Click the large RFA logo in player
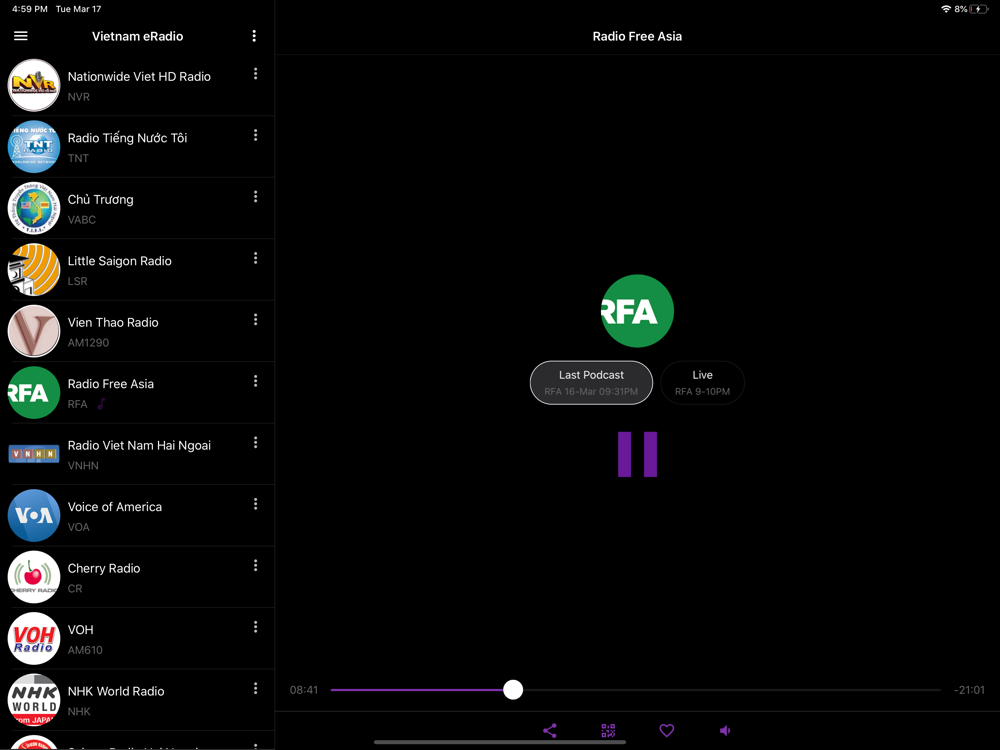Viewport: 1000px width, 750px height. tap(637, 311)
